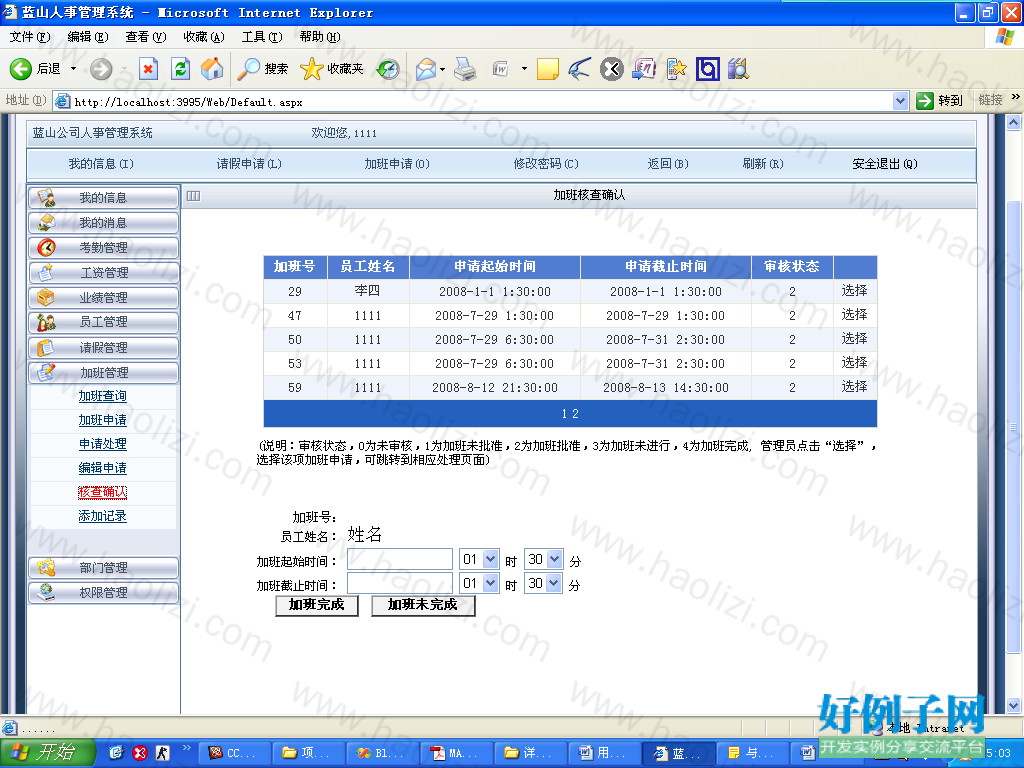
Task: Open the 考勤管理 sidebar section
Action: 103,248
